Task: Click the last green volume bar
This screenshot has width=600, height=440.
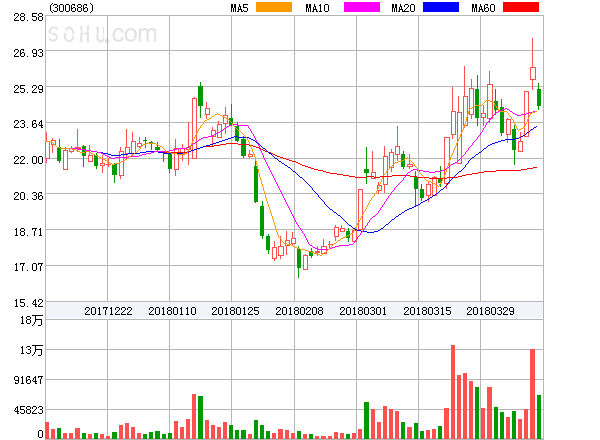Action: tap(539, 417)
